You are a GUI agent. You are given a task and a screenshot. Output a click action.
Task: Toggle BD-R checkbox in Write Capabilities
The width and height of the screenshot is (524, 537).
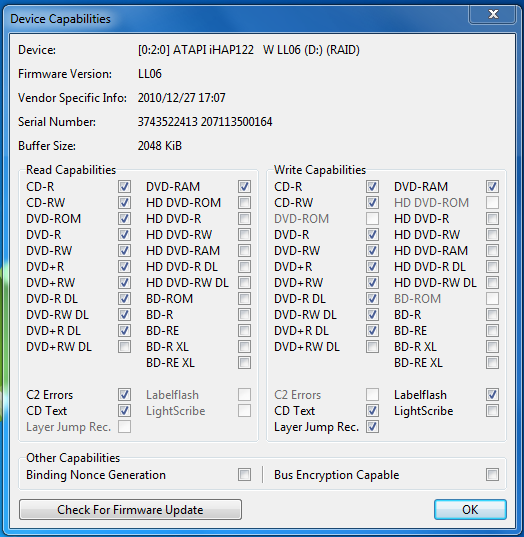pos(492,314)
